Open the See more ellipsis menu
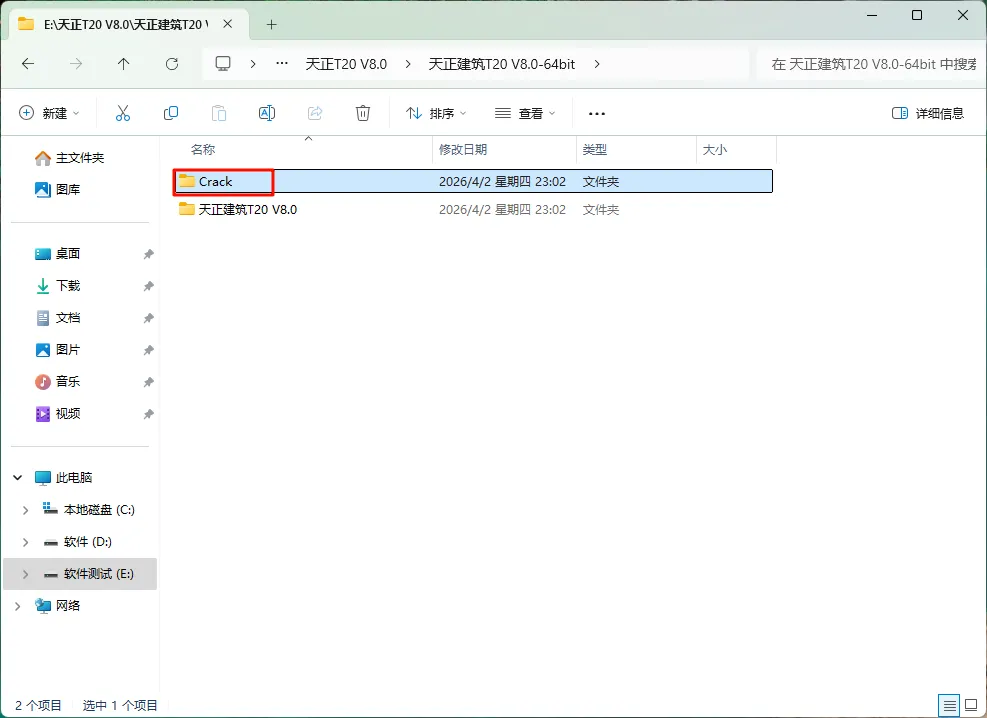This screenshot has width=987, height=718. 597,114
